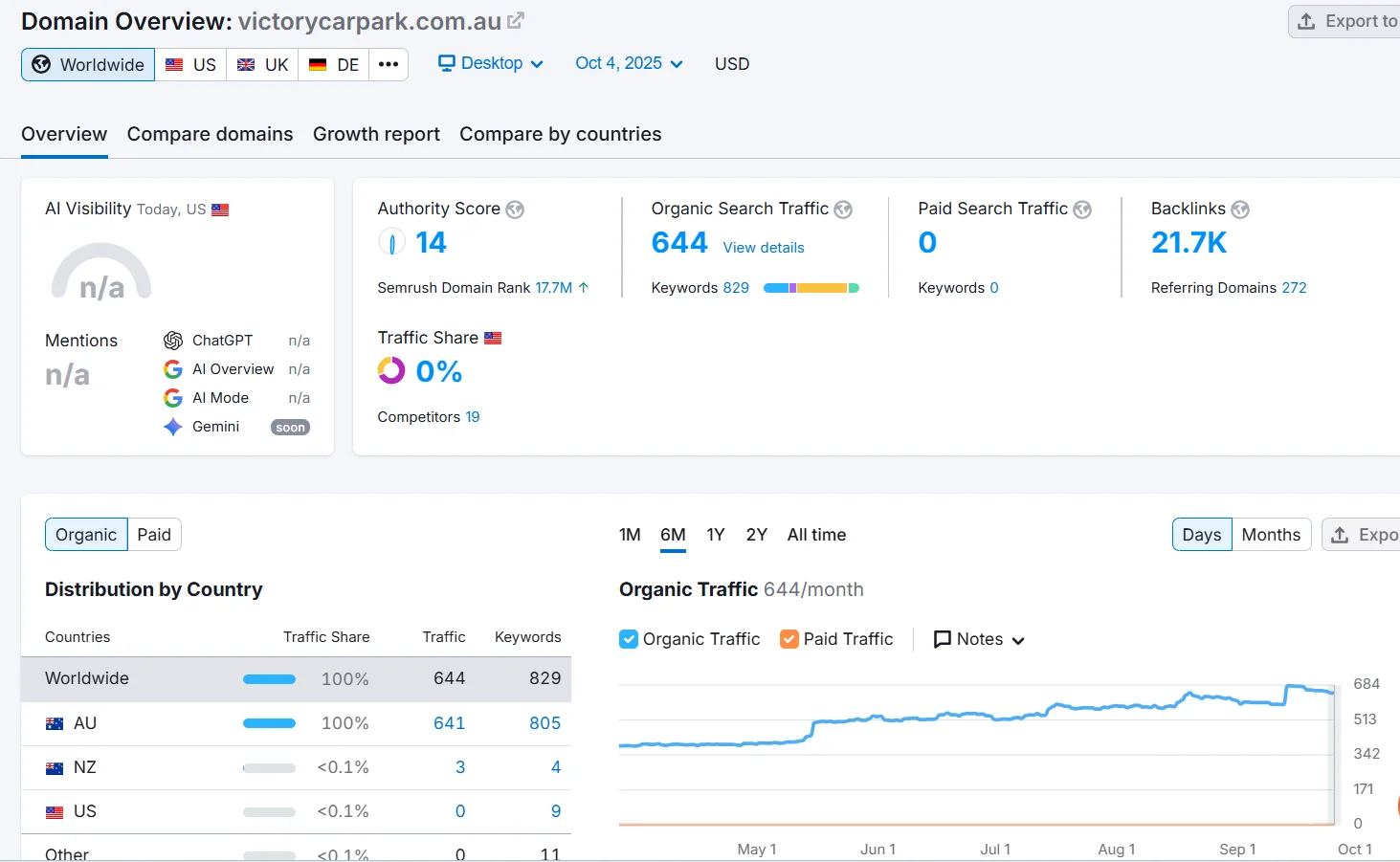Click the ChatGPT logo icon
Screen dimensions: 1400x862
(173, 341)
